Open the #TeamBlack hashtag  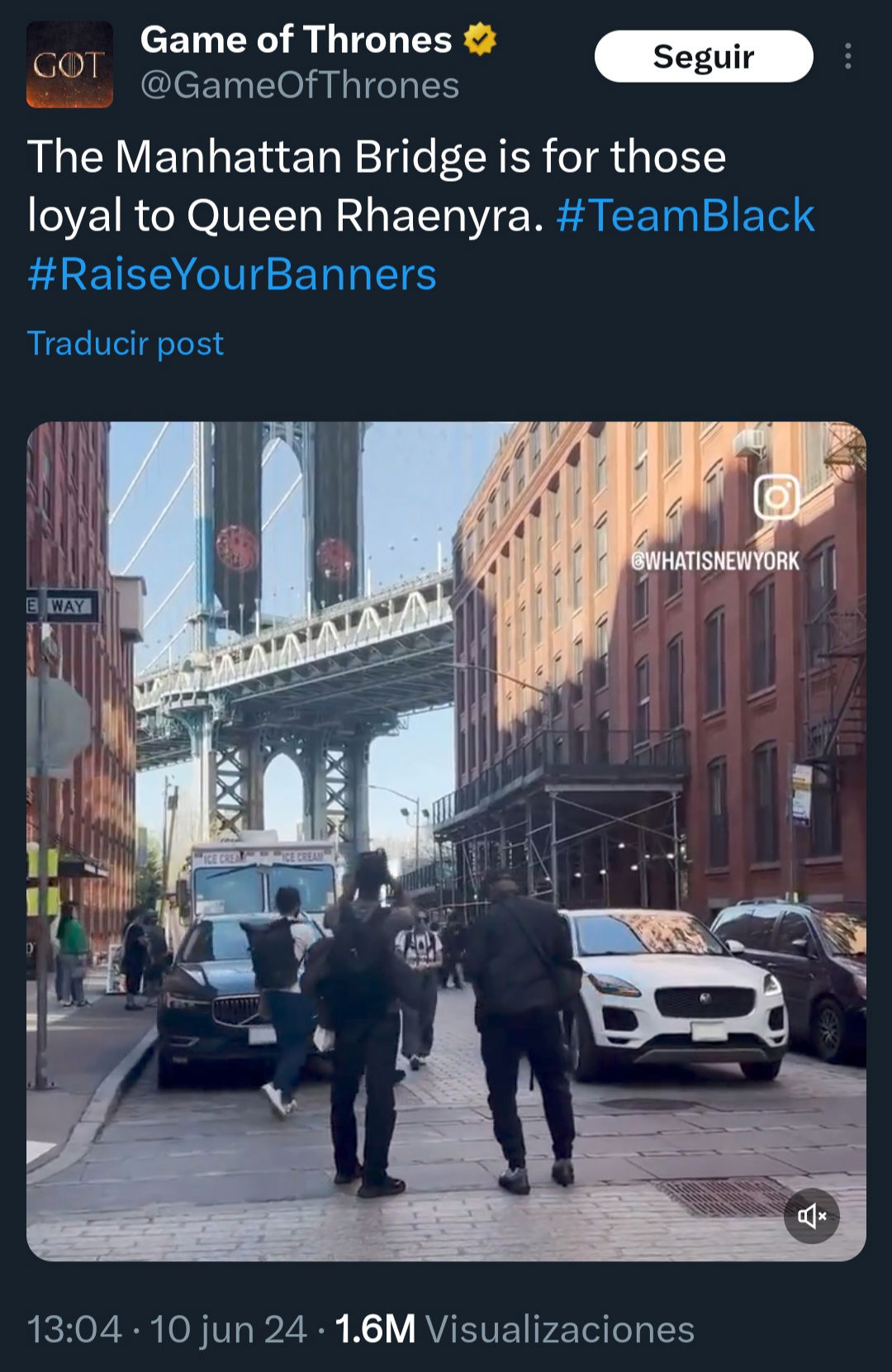pyautogui.click(x=686, y=215)
